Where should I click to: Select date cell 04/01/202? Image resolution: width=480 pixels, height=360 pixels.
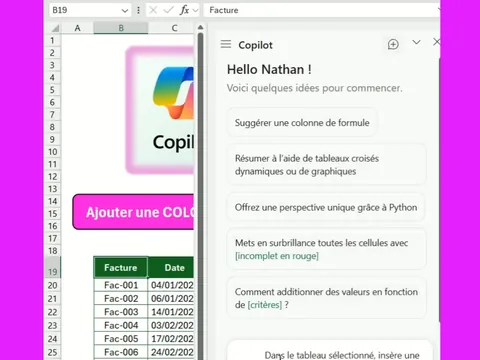171,285
